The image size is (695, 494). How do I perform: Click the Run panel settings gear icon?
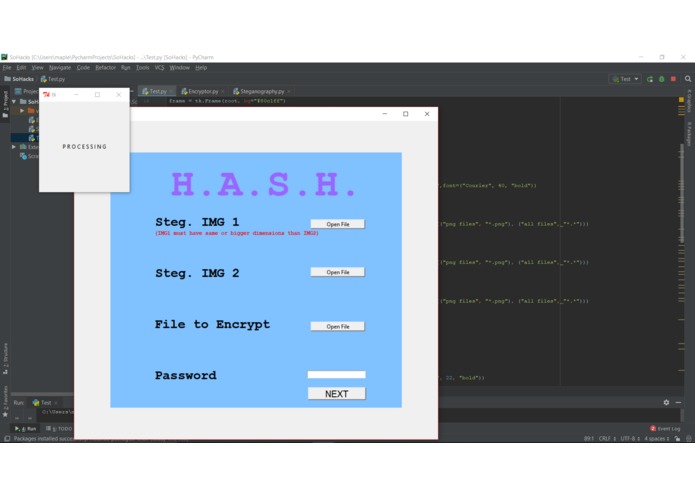click(666, 402)
